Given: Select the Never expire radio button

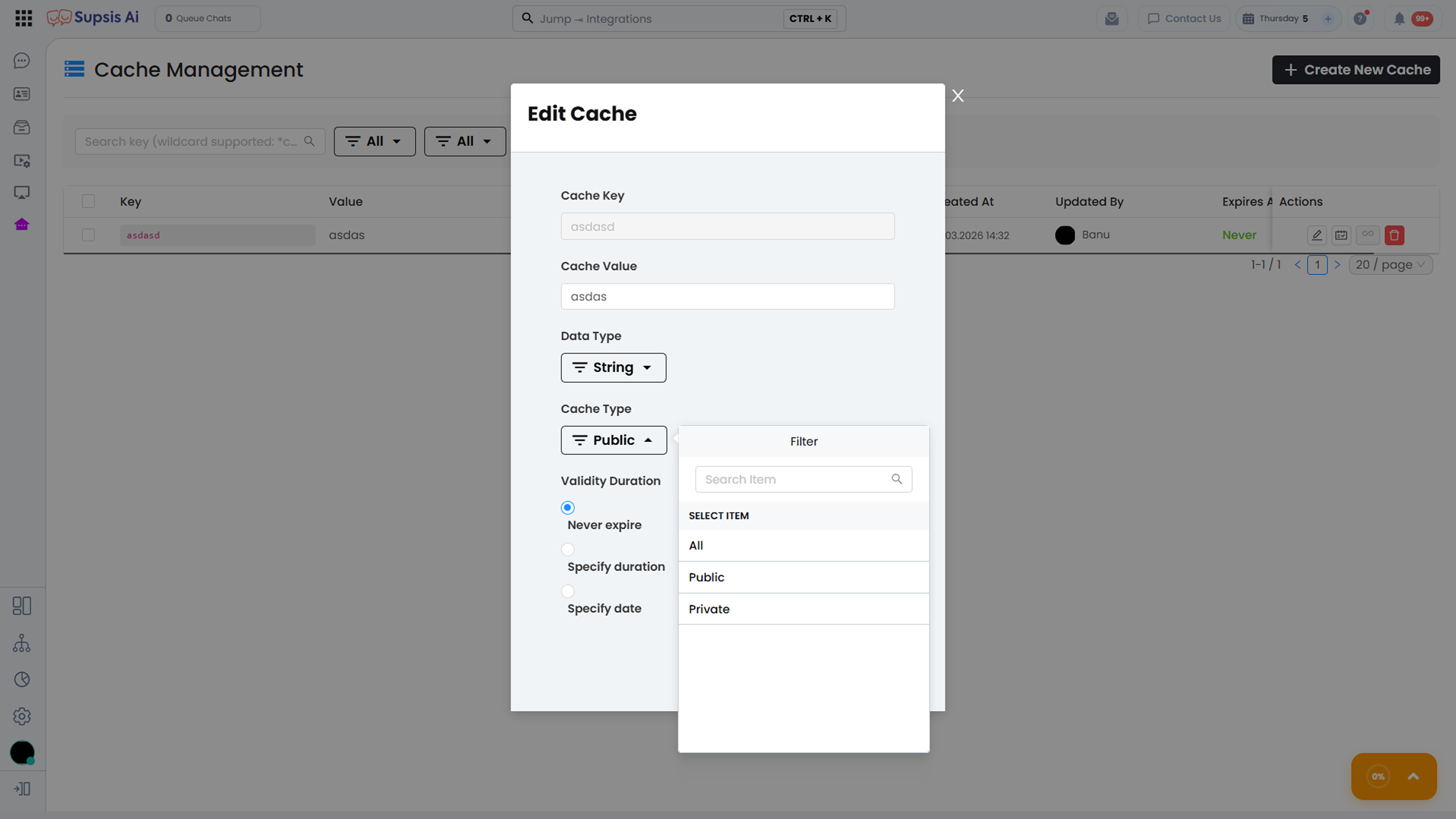Looking at the screenshot, I should pos(567,508).
